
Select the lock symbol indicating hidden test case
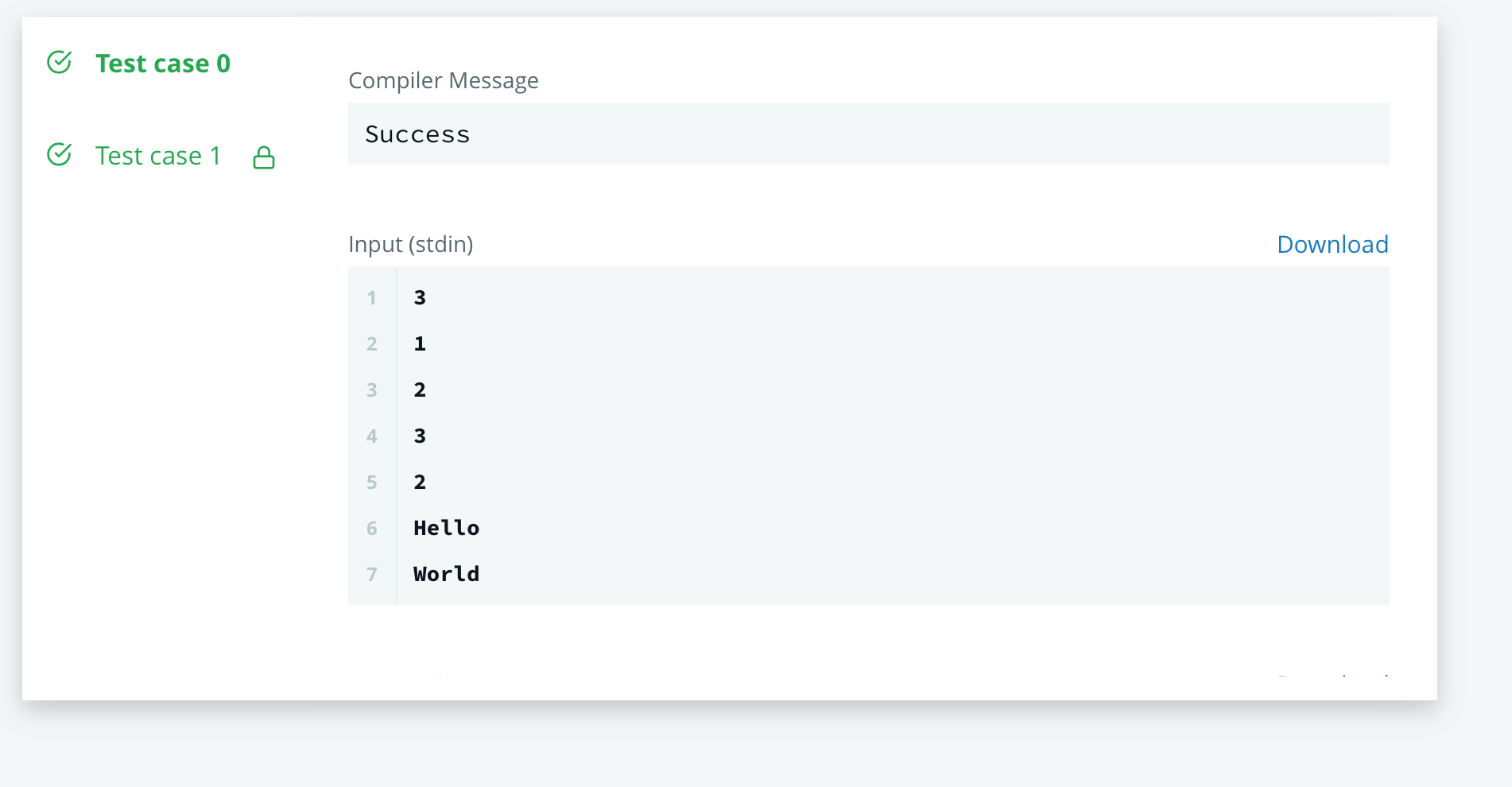coord(263,157)
